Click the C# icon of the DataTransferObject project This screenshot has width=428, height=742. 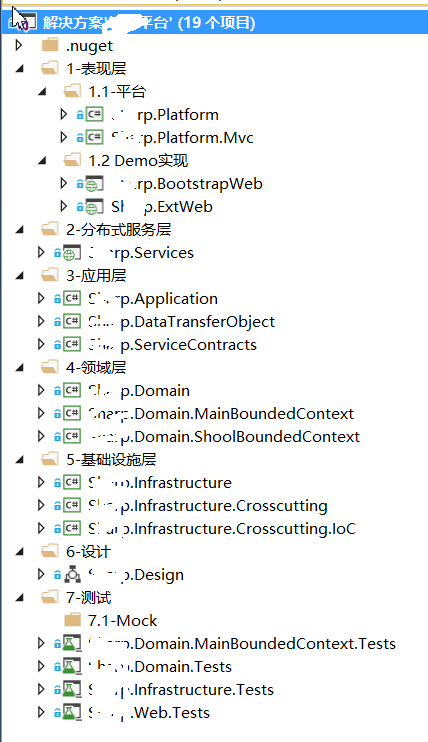click(72, 322)
